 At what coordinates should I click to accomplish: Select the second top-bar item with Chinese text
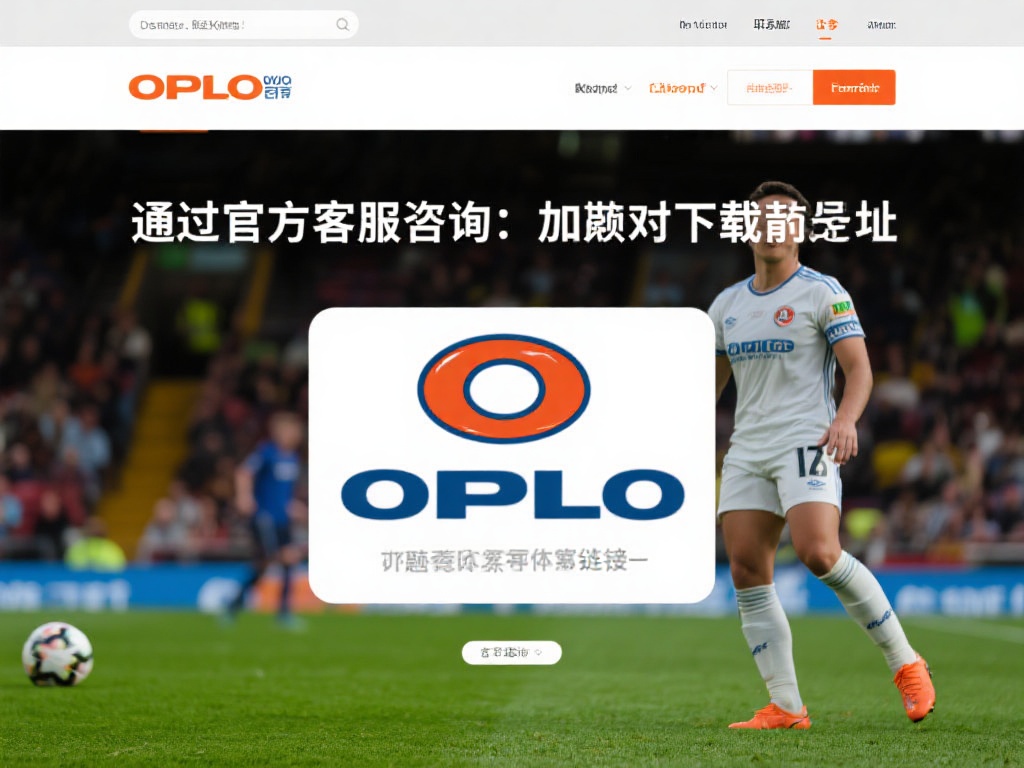pos(771,25)
